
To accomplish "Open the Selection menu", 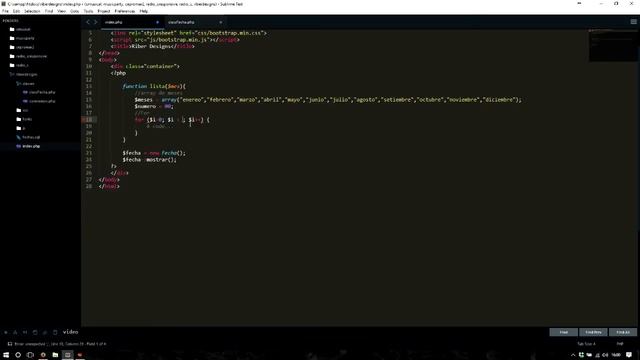I will [32, 11].
